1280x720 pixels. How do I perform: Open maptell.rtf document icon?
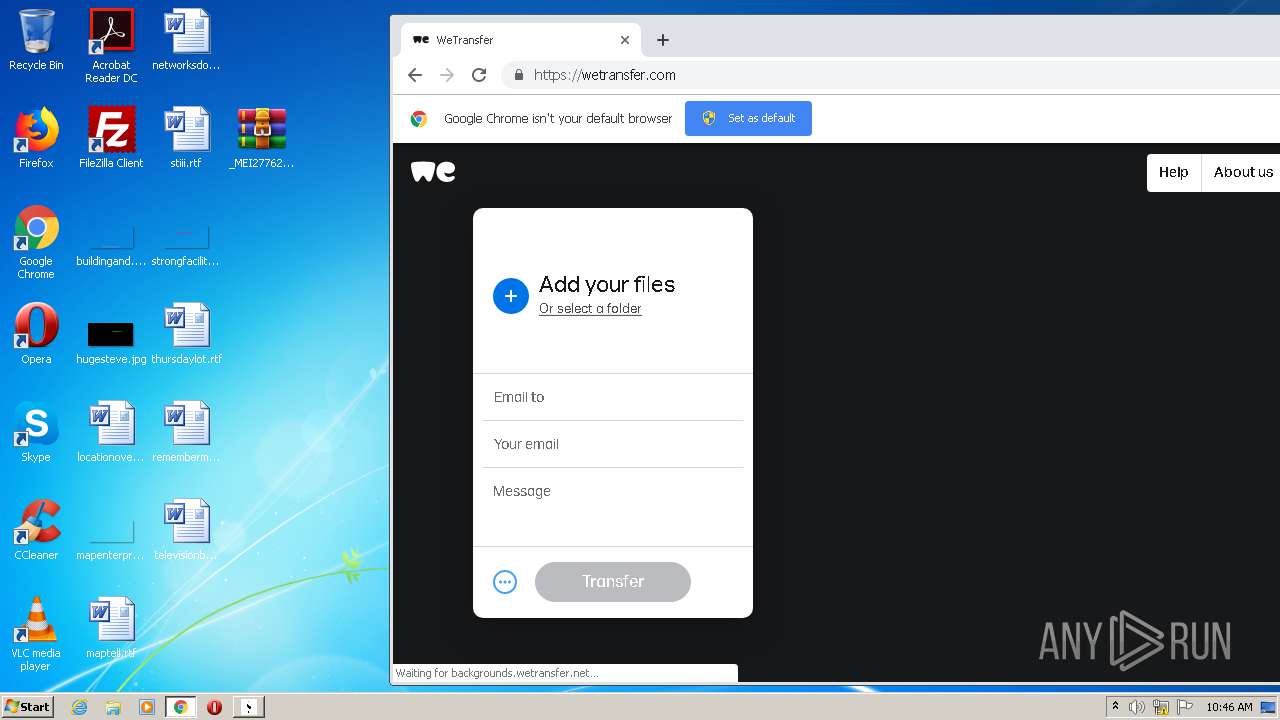tap(111, 628)
